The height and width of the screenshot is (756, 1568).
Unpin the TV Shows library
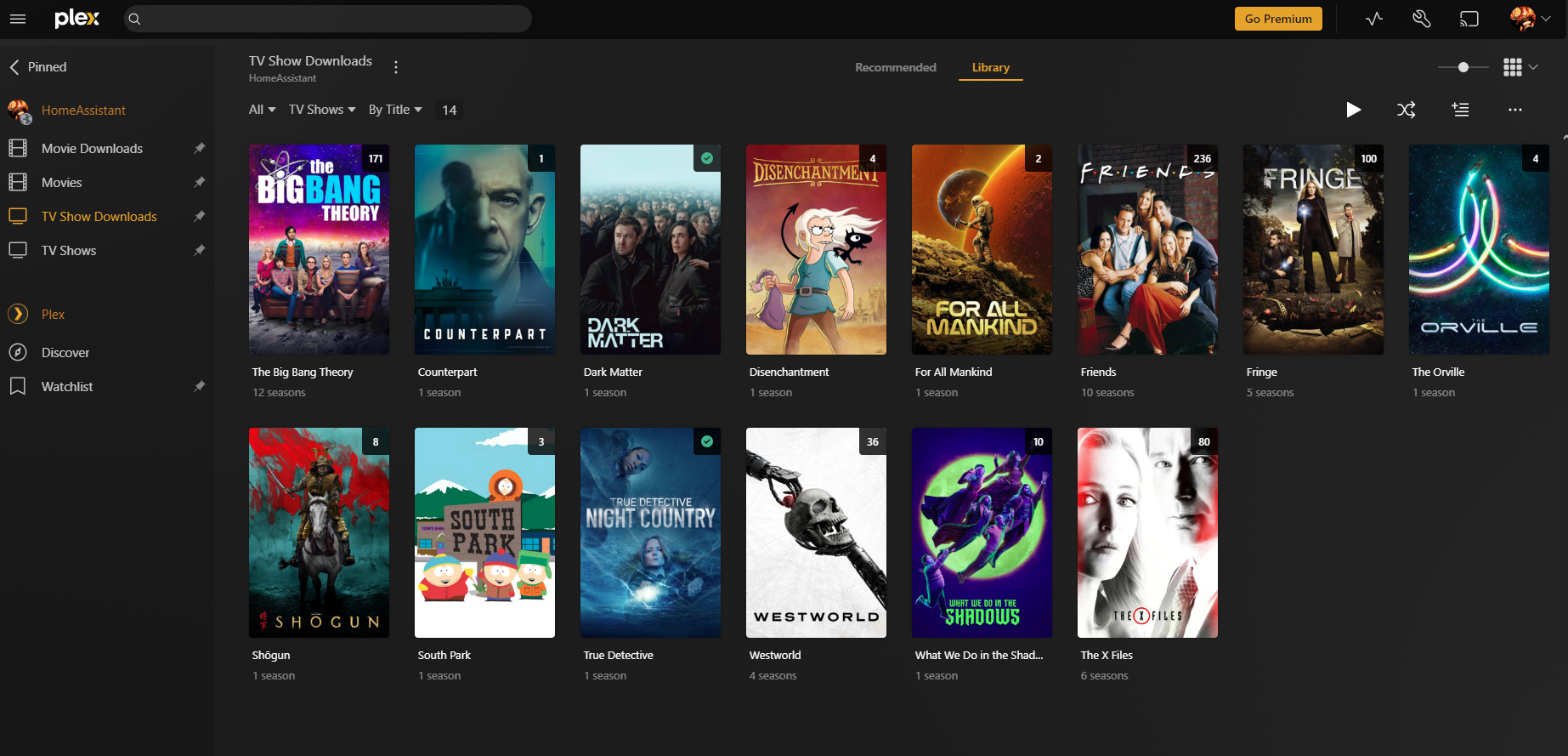200,250
